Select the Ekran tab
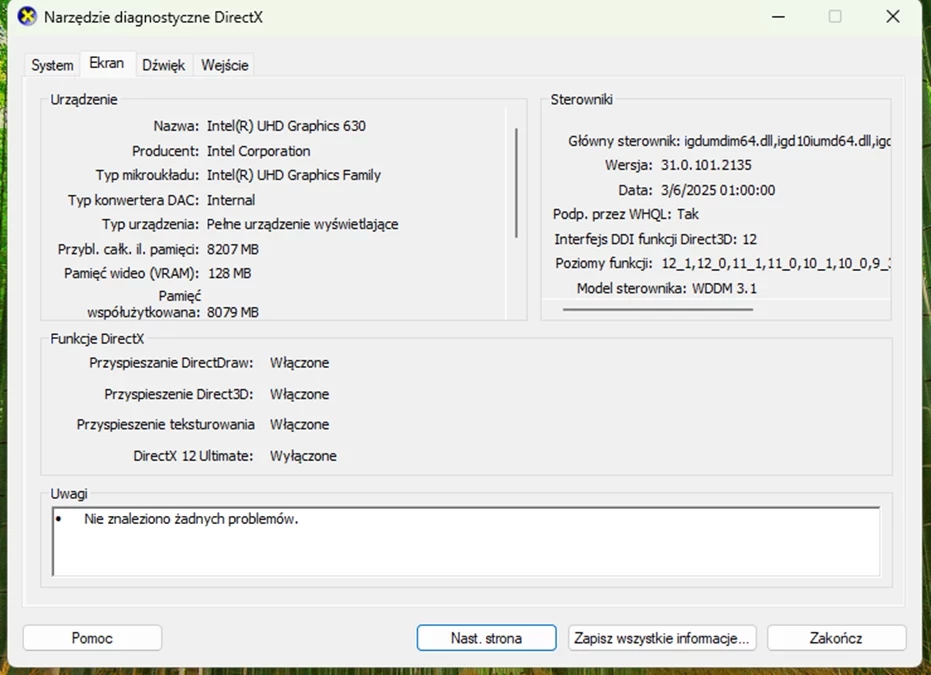This screenshot has height=675, width=931. coord(107,62)
